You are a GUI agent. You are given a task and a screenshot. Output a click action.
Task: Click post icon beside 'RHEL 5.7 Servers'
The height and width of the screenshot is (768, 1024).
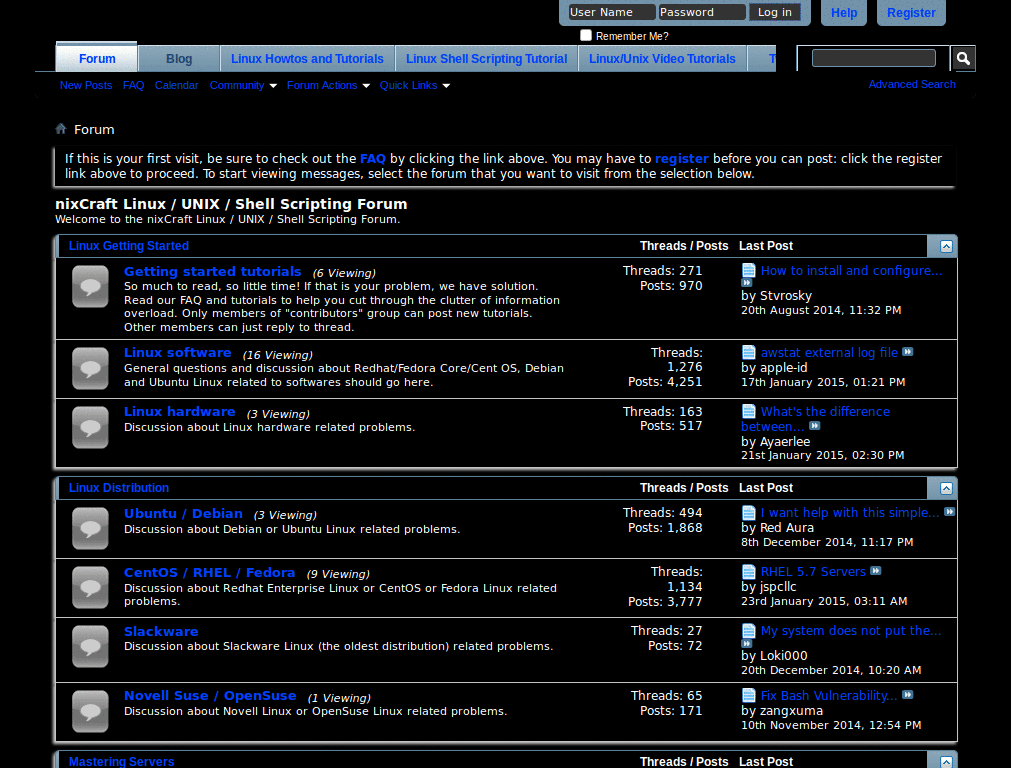[748, 571]
